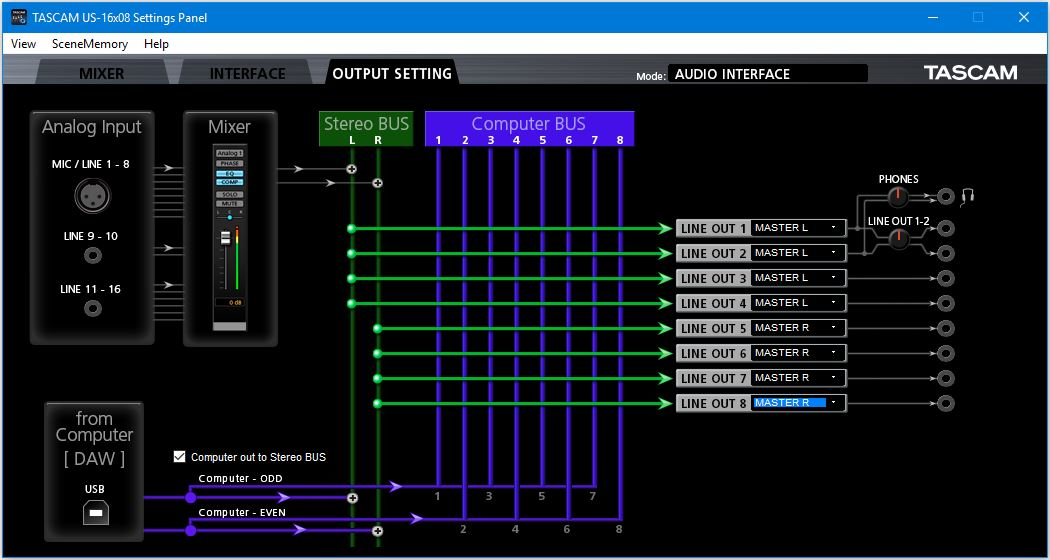
Task: Click the LINE OUT 5 label
Action: 713,328
